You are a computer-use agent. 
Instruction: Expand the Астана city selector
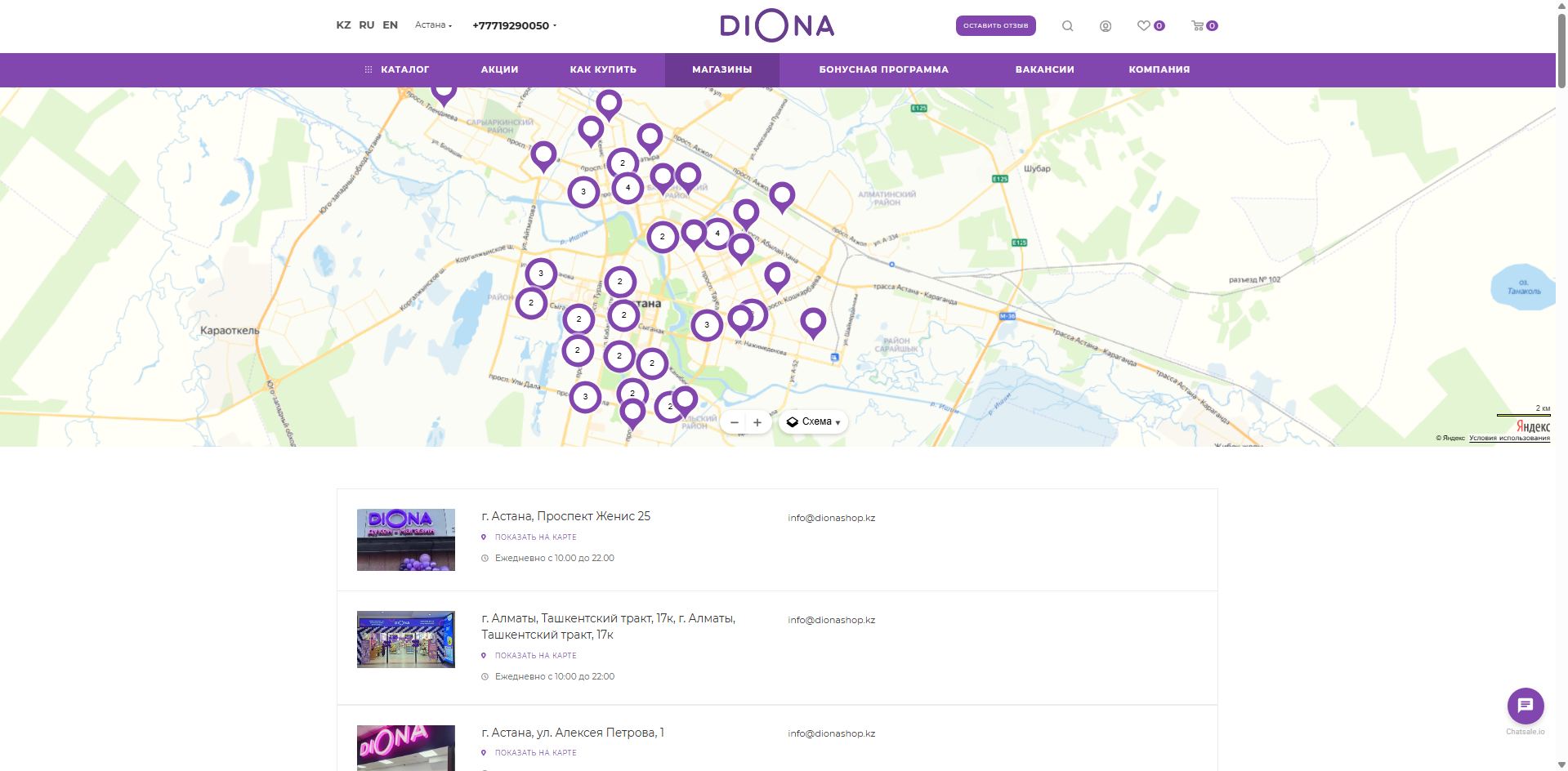[433, 25]
